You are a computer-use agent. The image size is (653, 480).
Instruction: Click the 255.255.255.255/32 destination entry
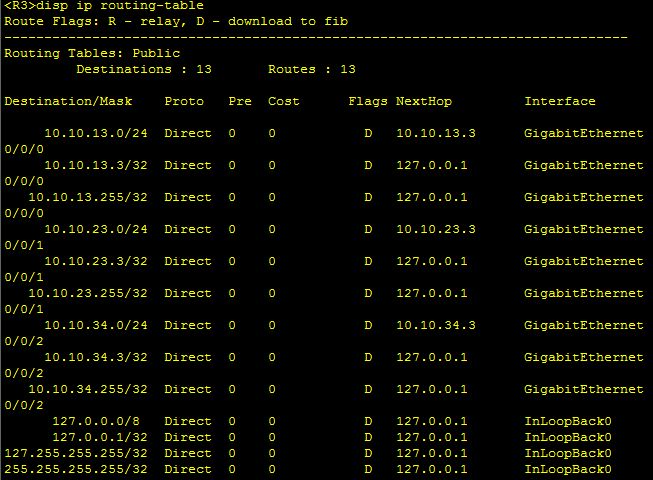pyautogui.click(x=76, y=469)
